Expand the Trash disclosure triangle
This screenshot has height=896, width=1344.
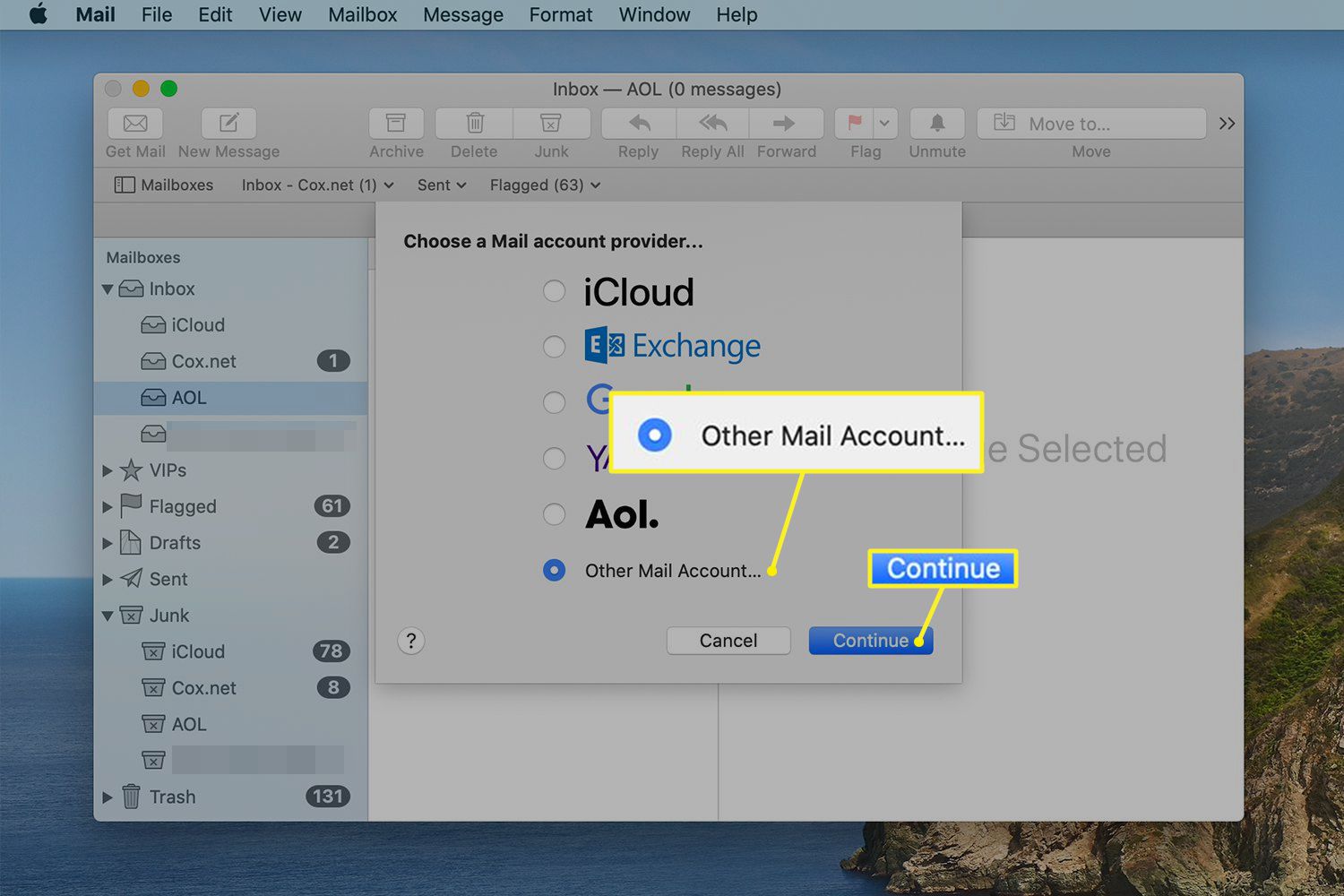108,797
